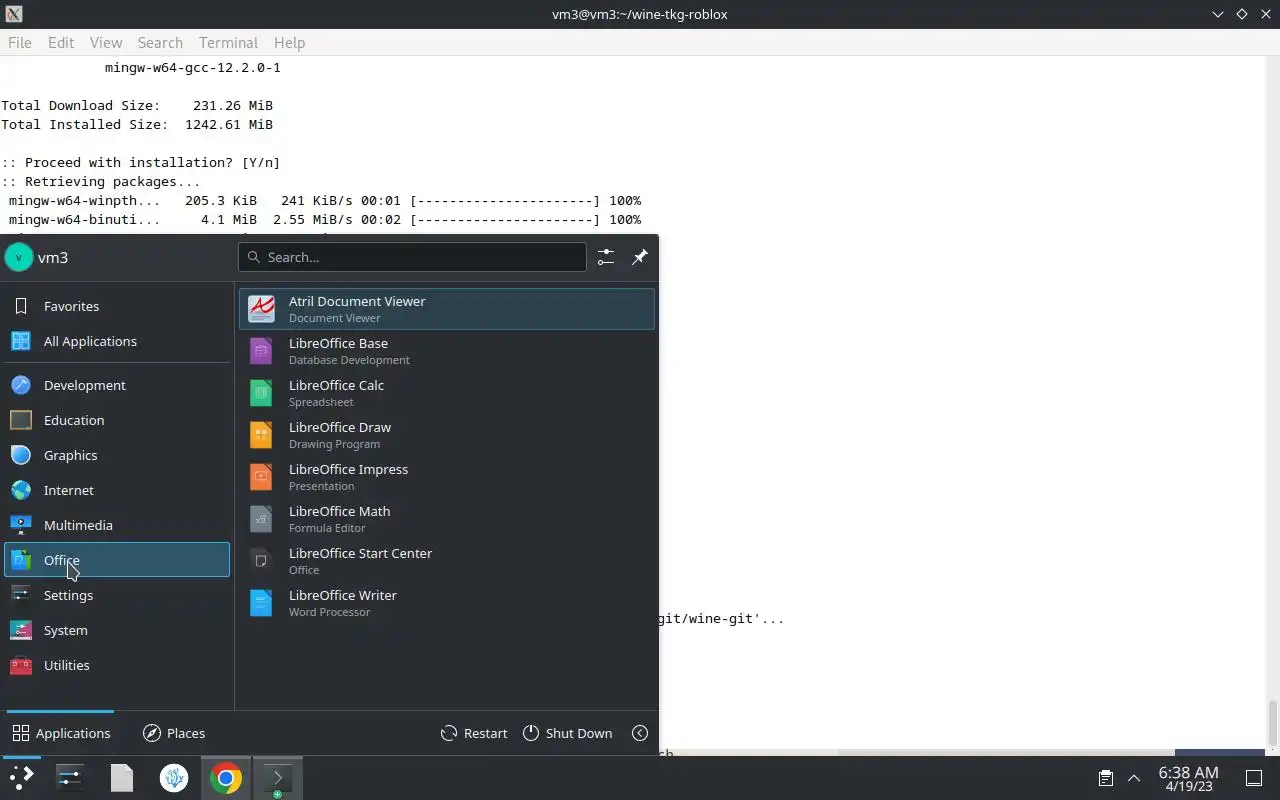Expand more session options arrow
Viewport: 1280px width, 800px height.
point(640,733)
